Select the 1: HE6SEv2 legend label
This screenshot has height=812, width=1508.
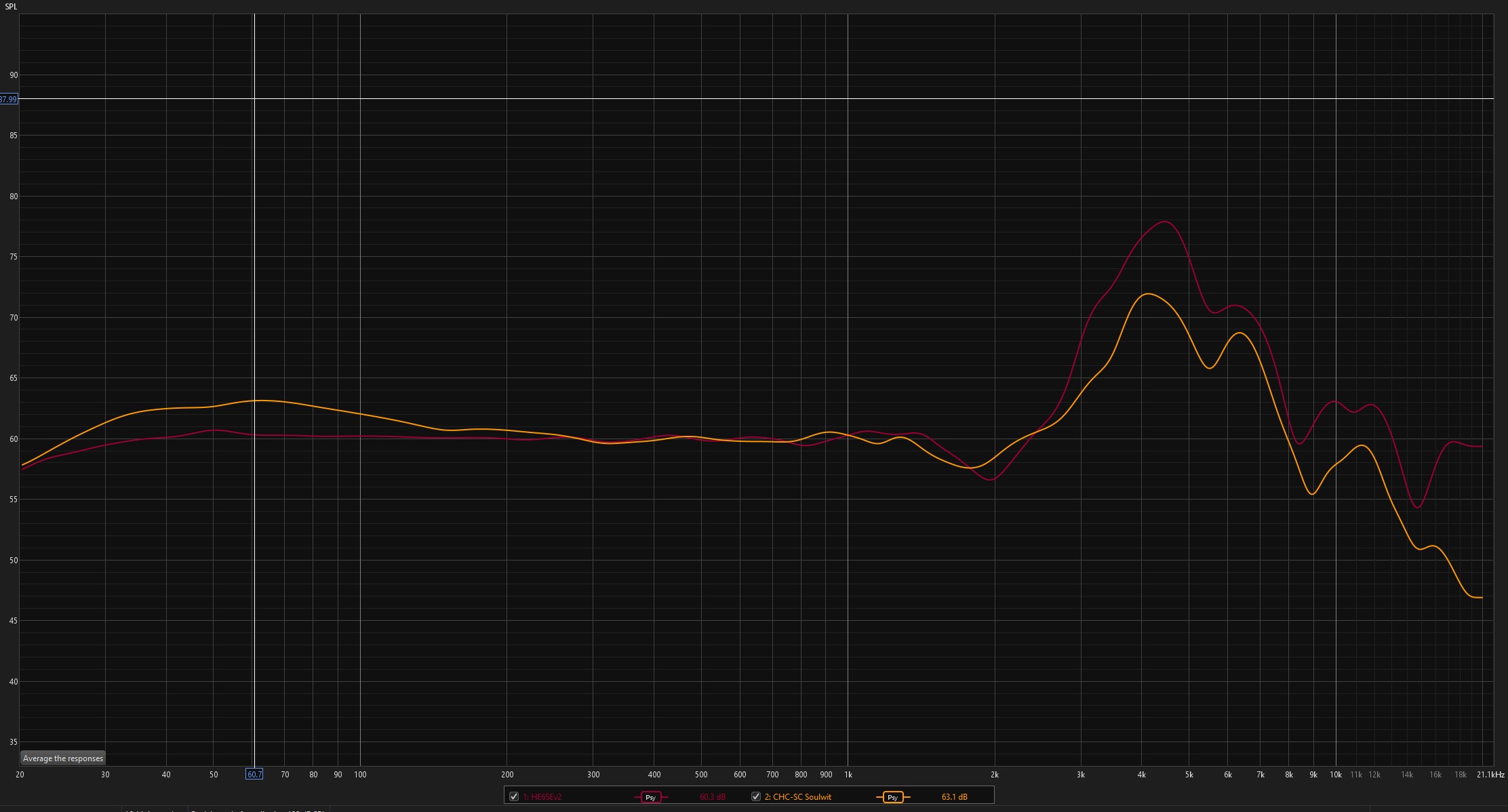(x=542, y=797)
